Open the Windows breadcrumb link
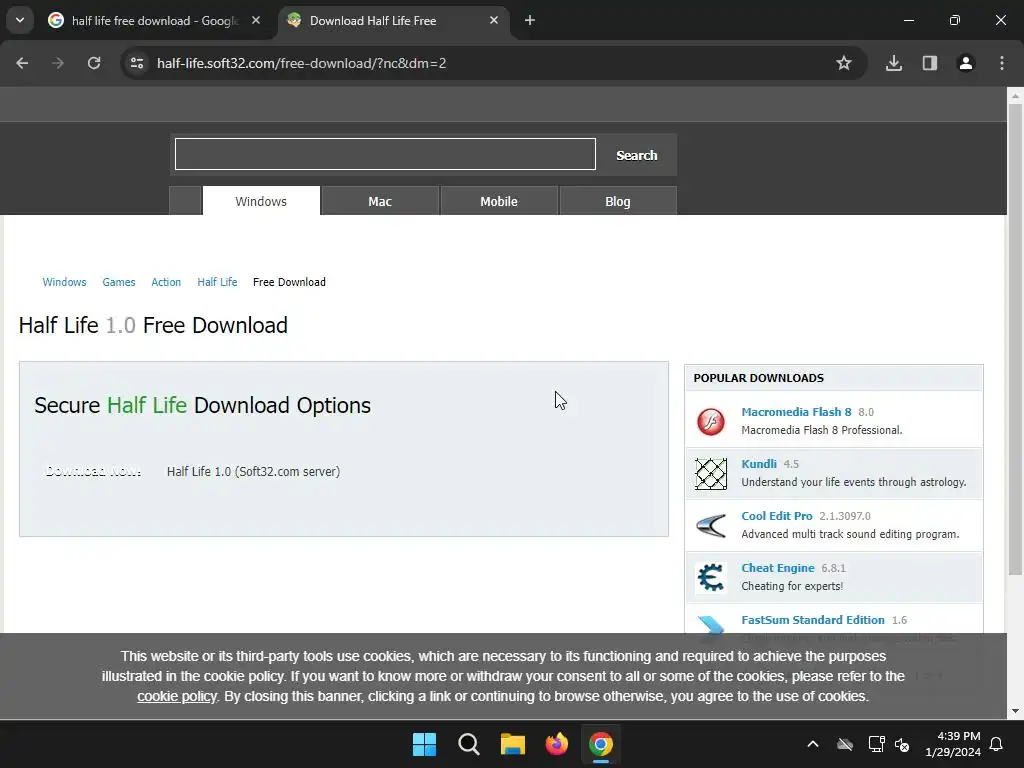Screen dimensions: 1024x768 point(64,282)
